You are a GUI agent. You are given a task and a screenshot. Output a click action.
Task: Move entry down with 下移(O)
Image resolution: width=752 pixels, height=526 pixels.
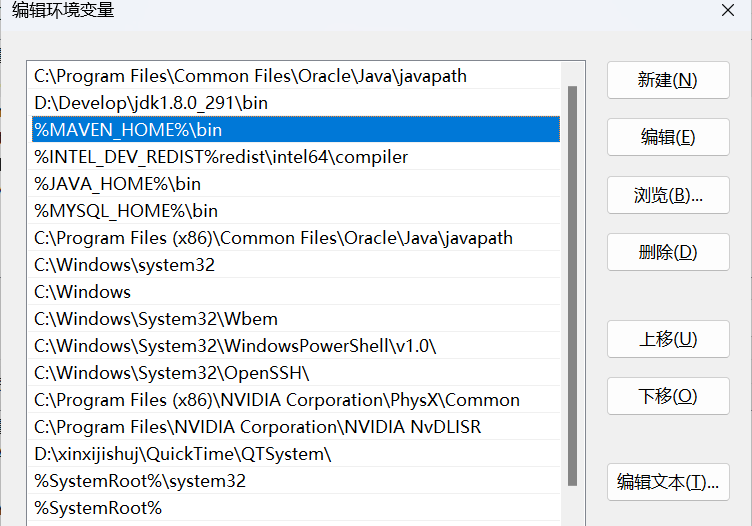pos(667,396)
